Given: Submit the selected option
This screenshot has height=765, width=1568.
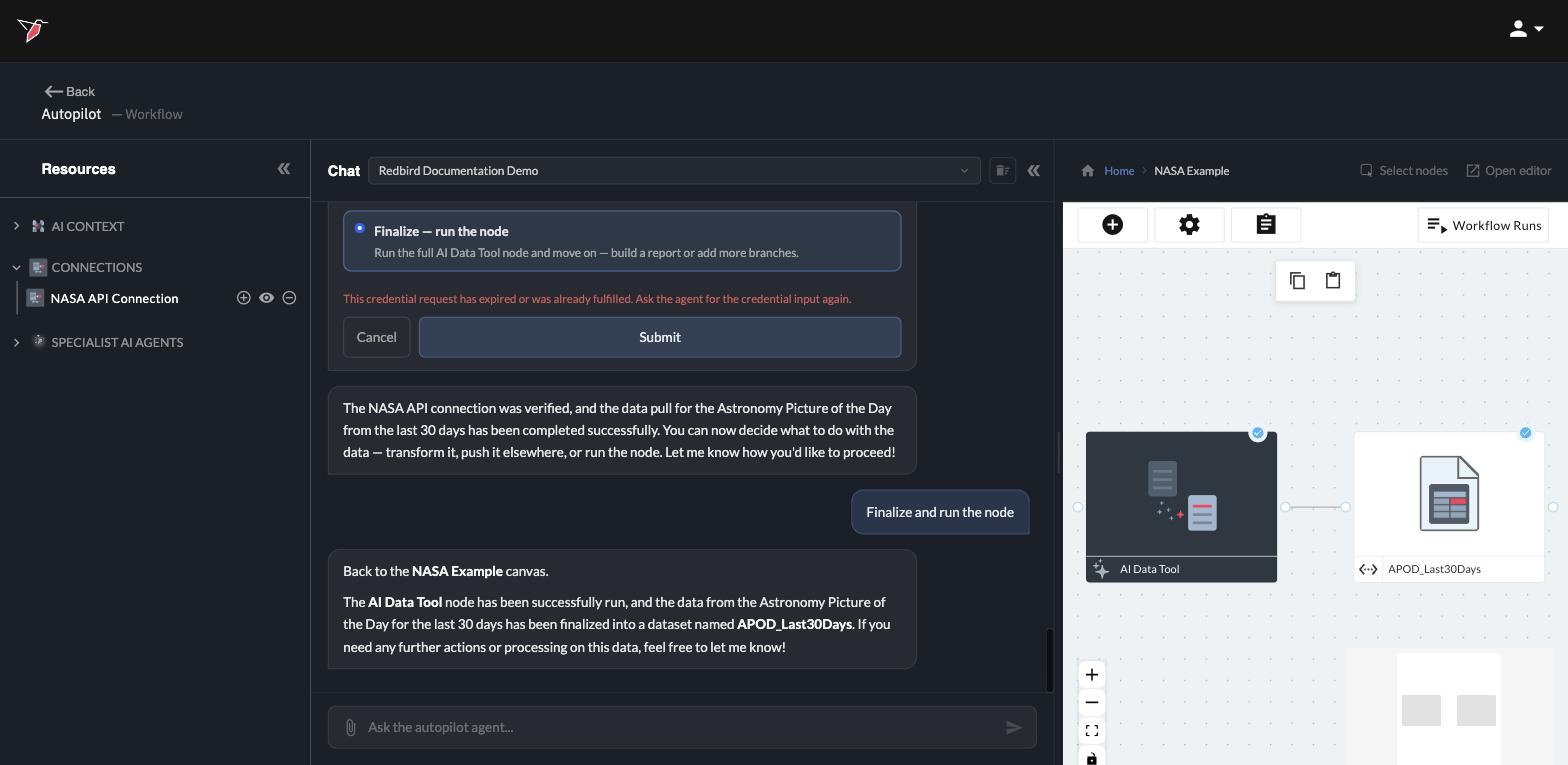Looking at the screenshot, I should click(x=660, y=337).
